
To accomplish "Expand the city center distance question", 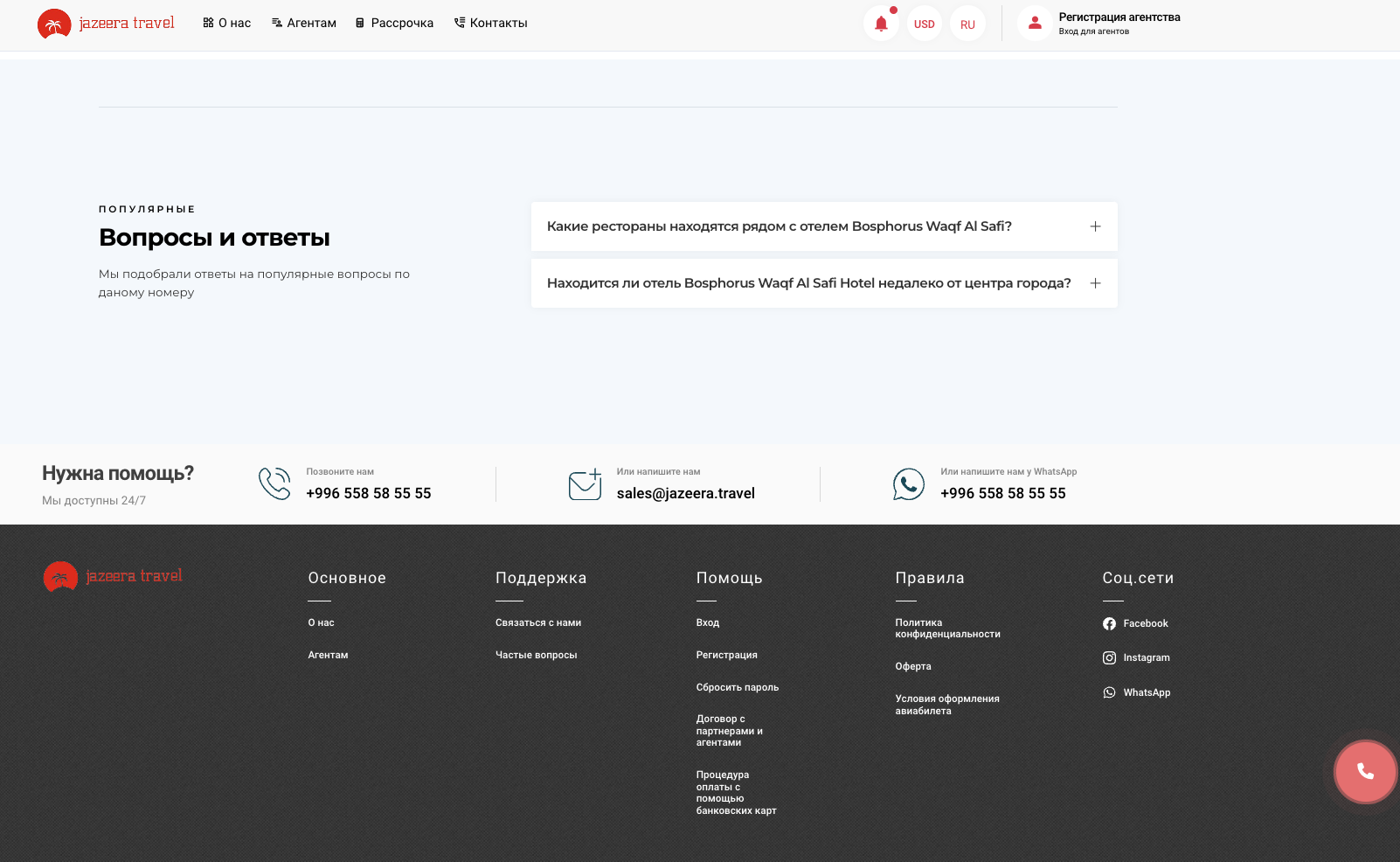I will tap(823, 283).
